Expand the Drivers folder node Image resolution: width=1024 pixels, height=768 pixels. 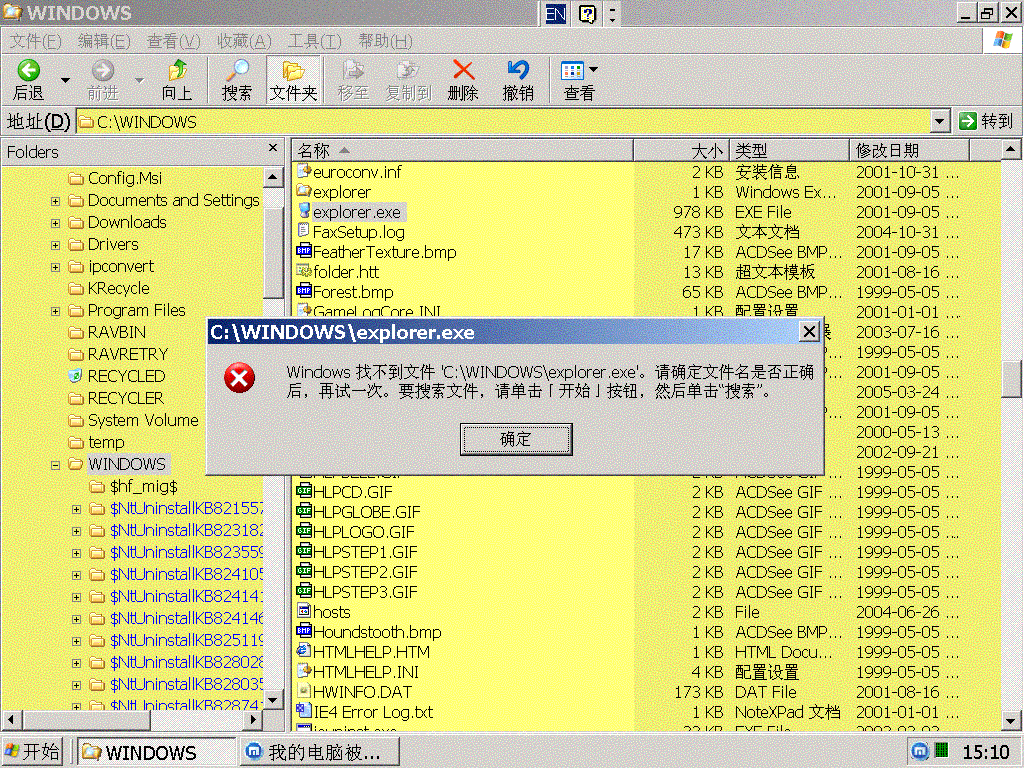[56, 246]
